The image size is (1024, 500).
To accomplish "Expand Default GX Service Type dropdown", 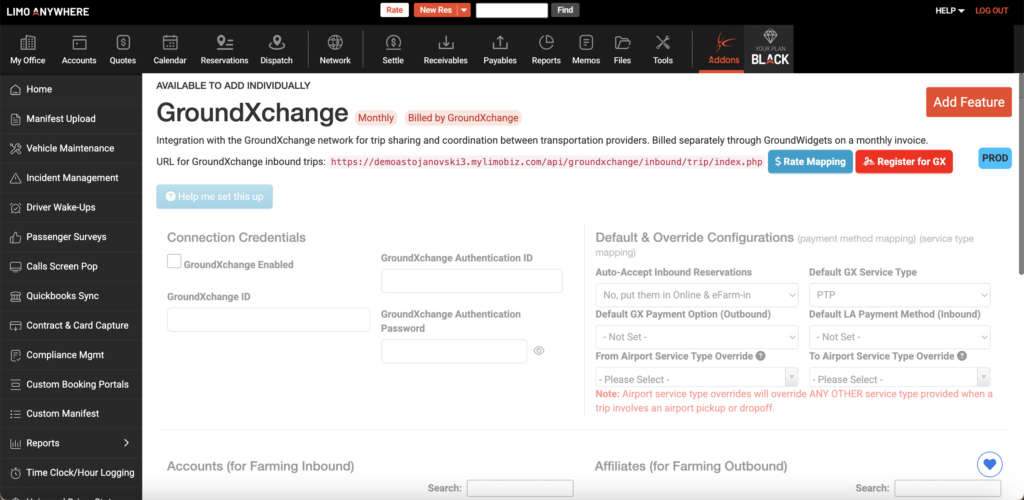I will [x=899, y=295].
